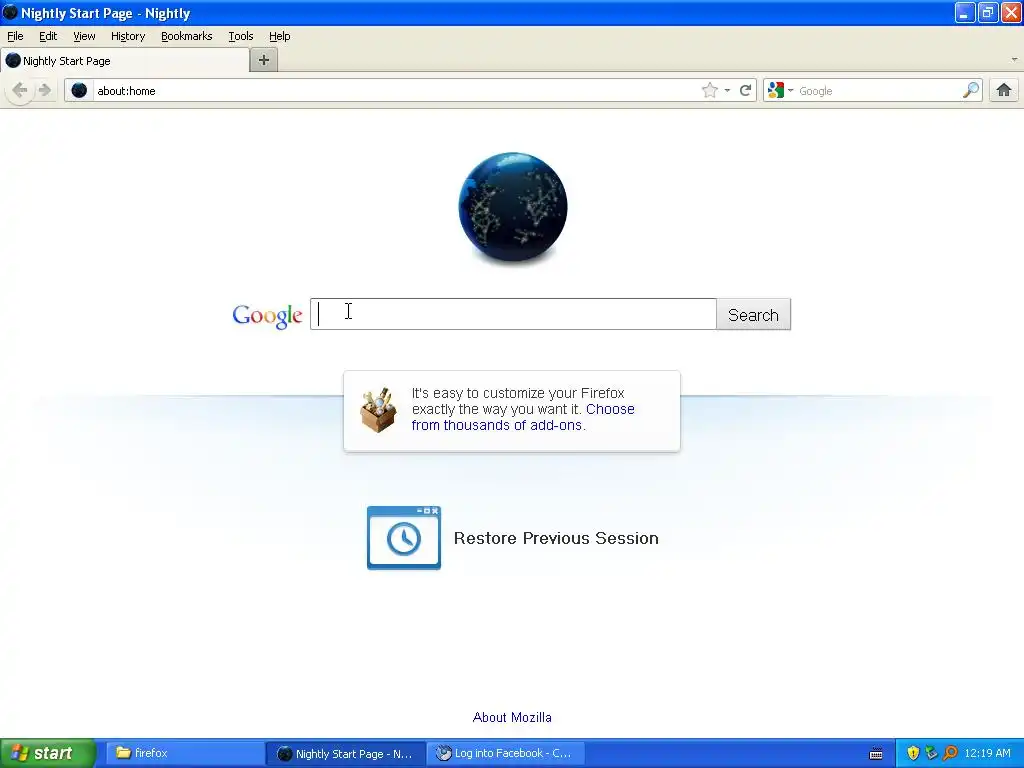The image size is (1024, 768).
Task: Open the About Mozilla link
Action: click(x=512, y=717)
